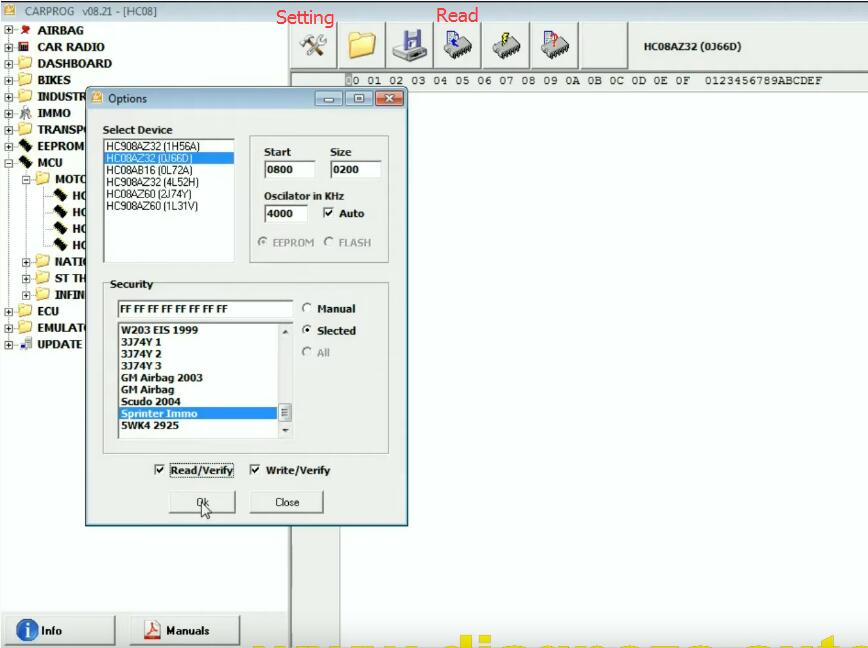The image size is (868, 648).
Task: Uncheck the Read/Verify checkbox
Action: pyautogui.click(x=160, y=470)
